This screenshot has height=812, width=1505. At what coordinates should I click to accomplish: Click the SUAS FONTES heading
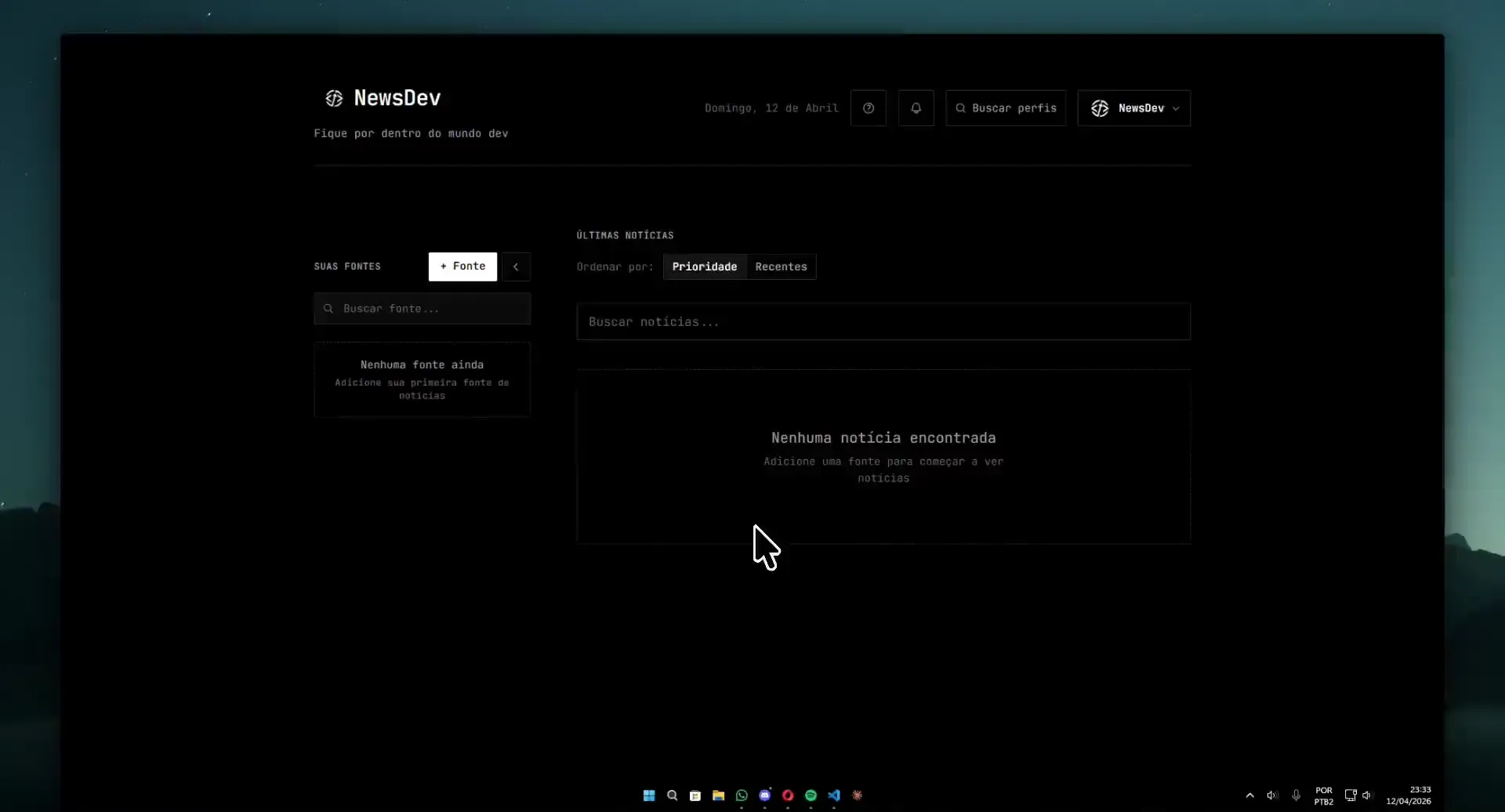(x=347, y=266)
